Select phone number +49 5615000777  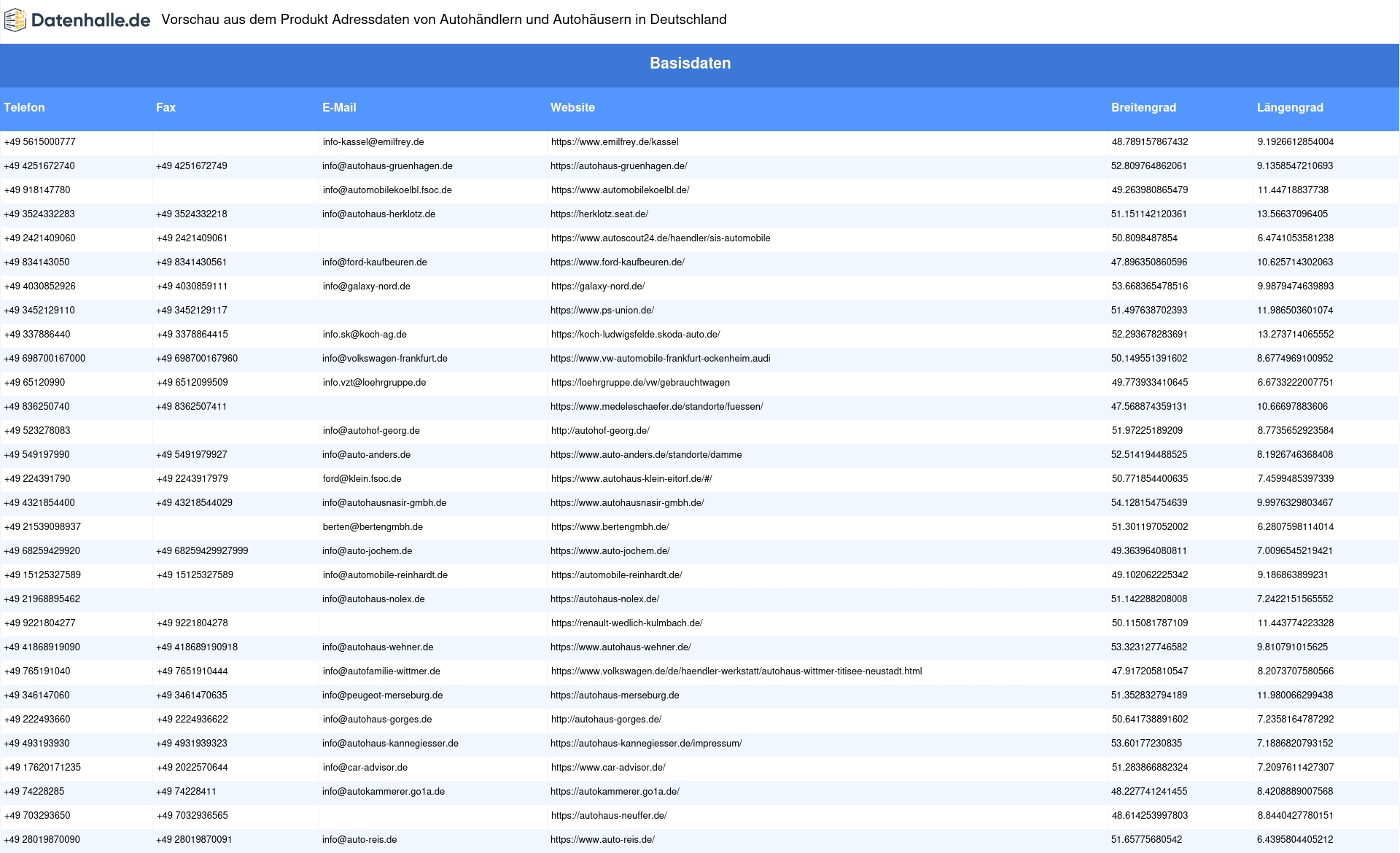[39, 142]
